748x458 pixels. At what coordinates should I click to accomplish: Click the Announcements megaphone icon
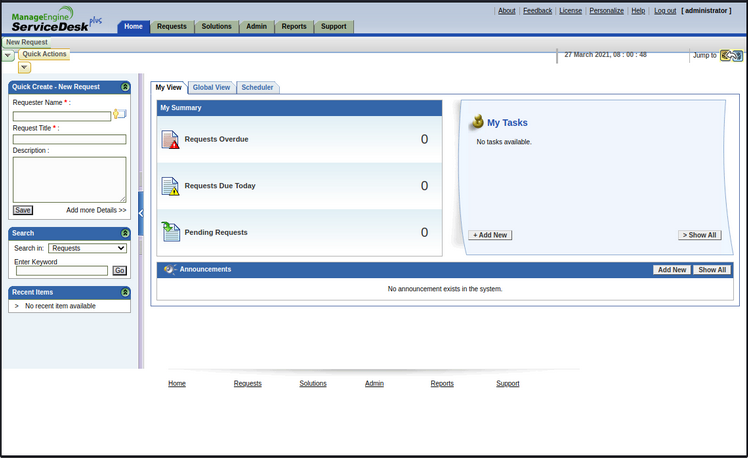click(170, 270)
